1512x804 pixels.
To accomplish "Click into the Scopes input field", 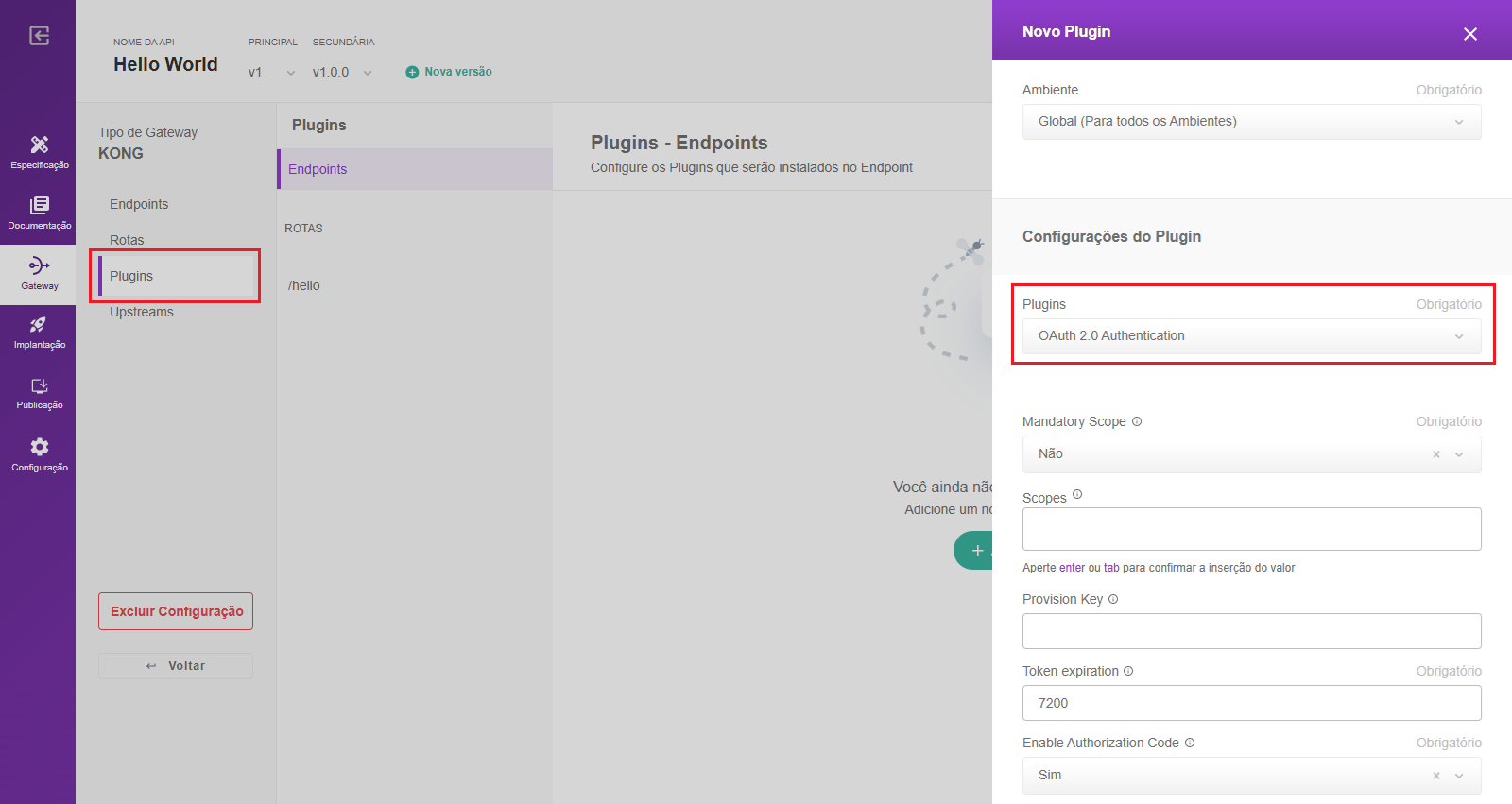I will (1251, 529).
